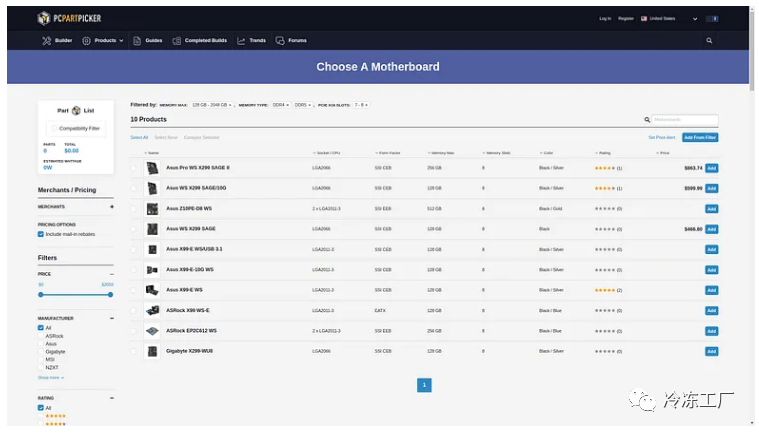This screenshot has height=433, width=759.
Task: Check the Gigabyte manufacturer filter
Action: point(41,352)
